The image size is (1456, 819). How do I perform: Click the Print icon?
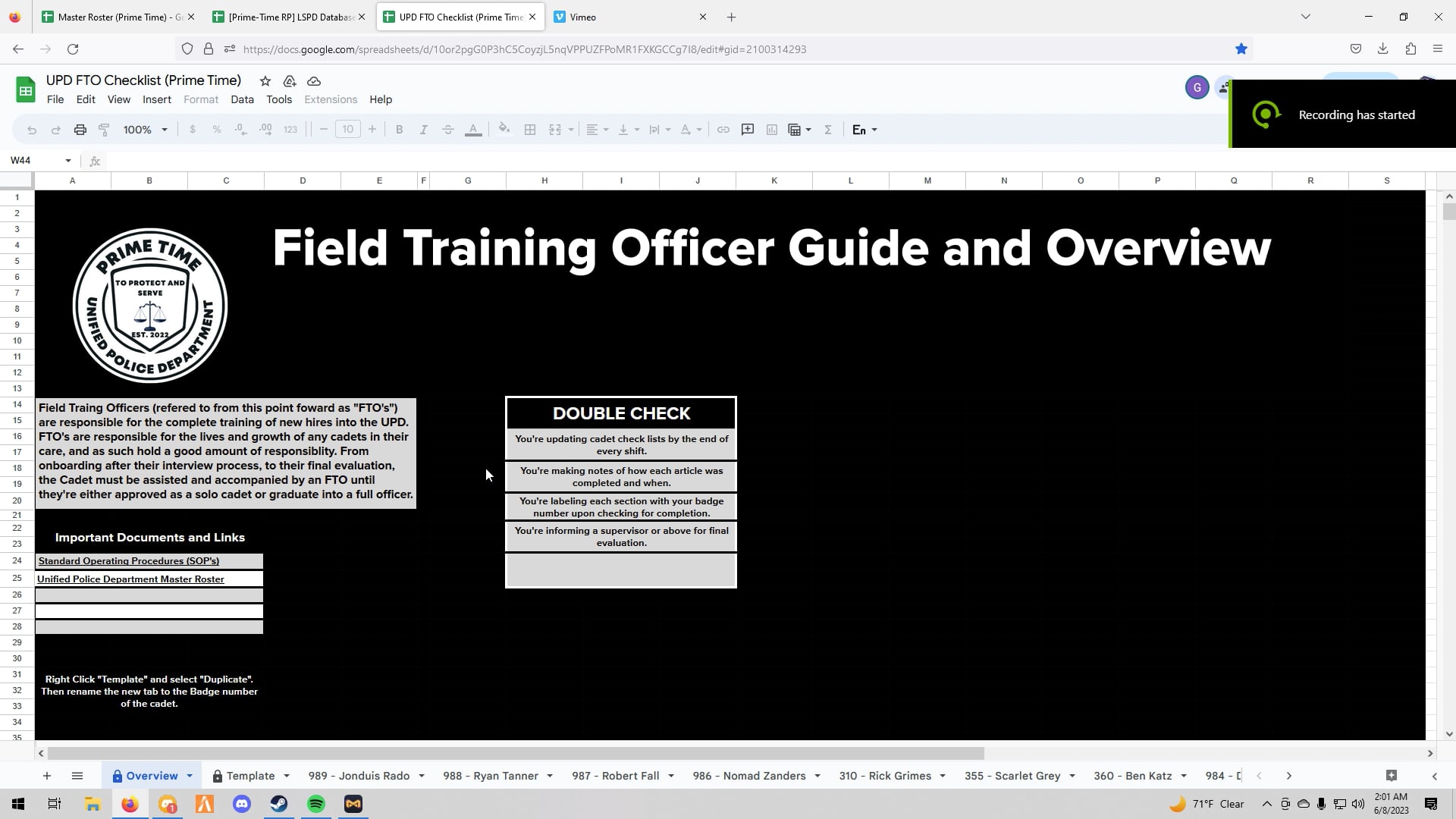point(80,129)
